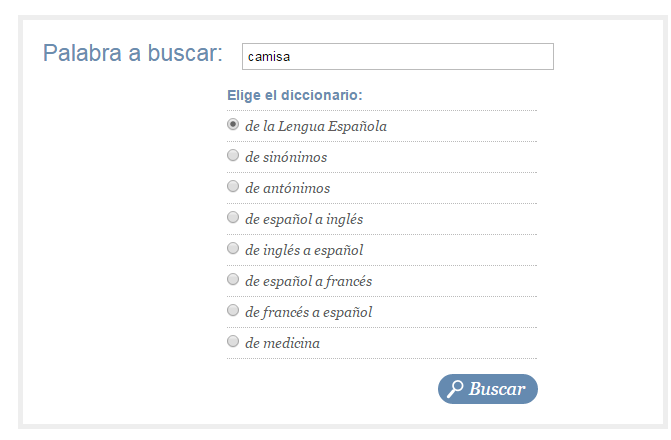
Task: Click the "de inglés a español" label text
Action: click(304, 250)
